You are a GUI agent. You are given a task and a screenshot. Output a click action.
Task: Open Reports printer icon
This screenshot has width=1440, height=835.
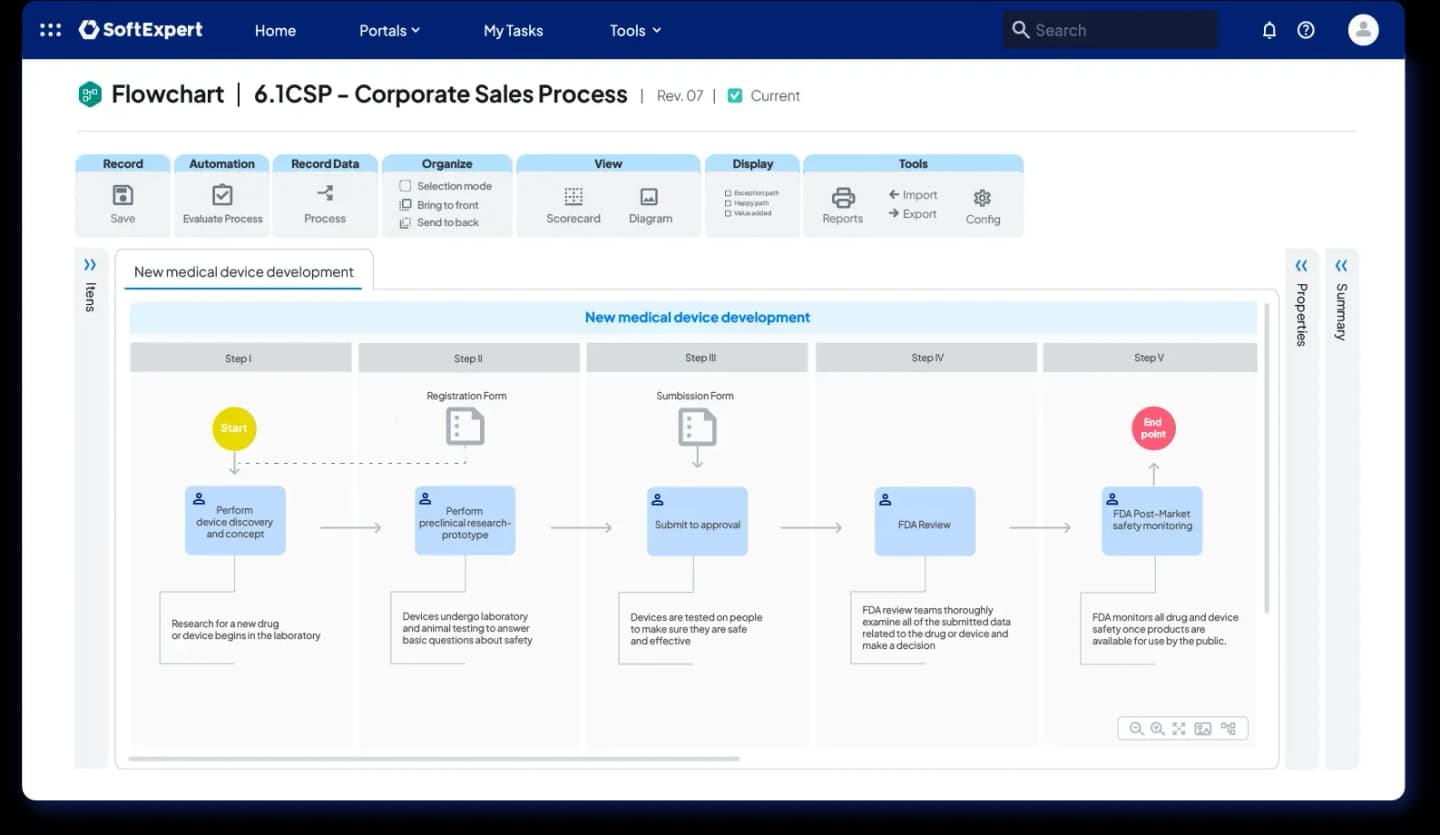click(843, 197)
